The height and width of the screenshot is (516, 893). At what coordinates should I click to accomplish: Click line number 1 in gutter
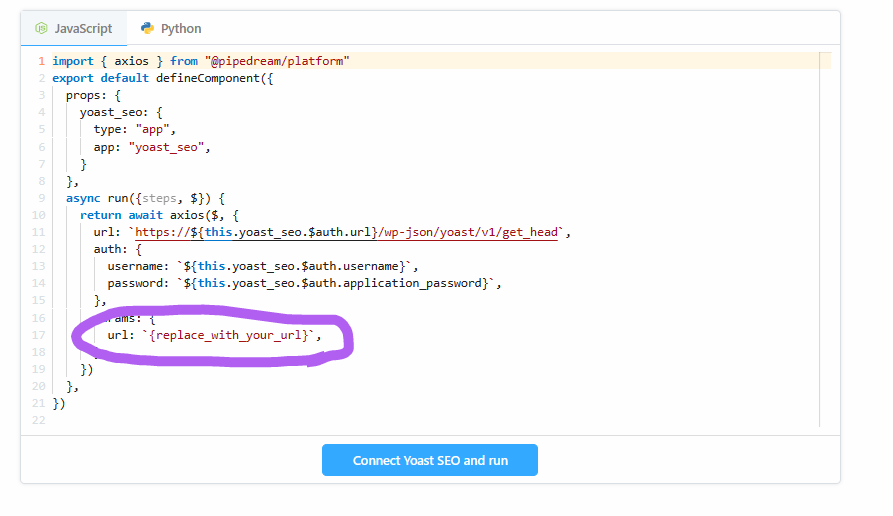tap(41, 61)
